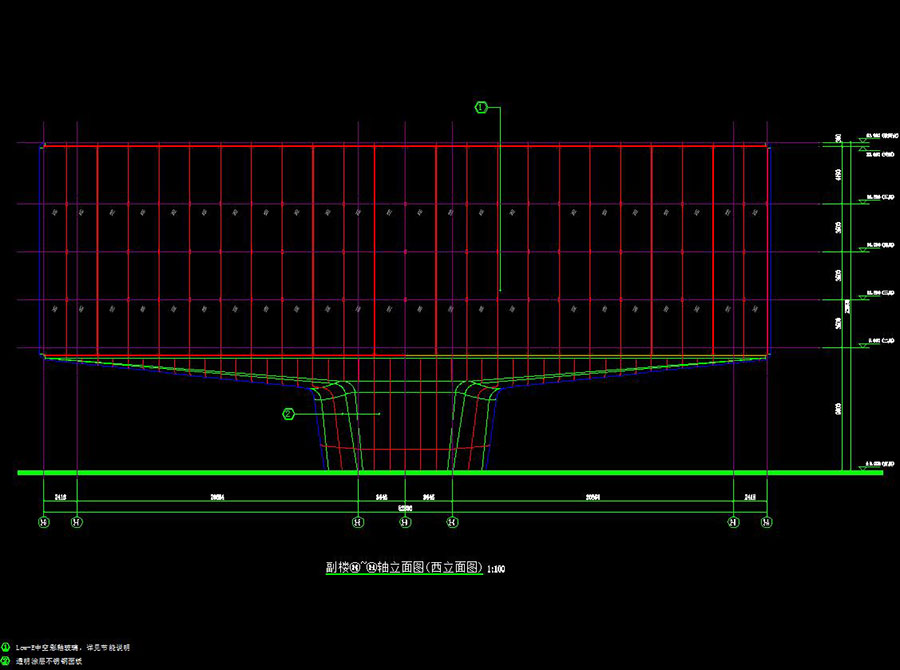The width and height of the screenshot is (900, 670).
Task: Click the ground-level elevation marker triangle
Action: pyautogui.click(x=862, y=468)
